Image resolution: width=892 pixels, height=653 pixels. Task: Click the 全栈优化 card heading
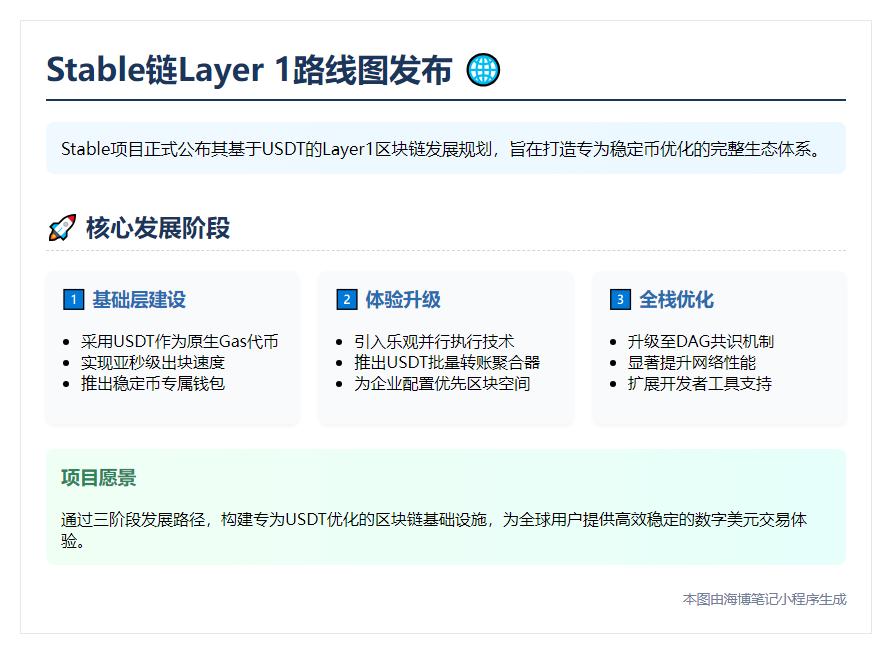point(677,299)
